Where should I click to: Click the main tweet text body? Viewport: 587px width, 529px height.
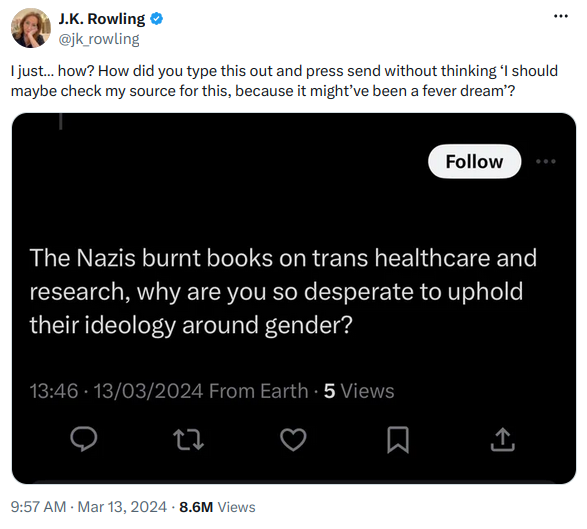click(x=284, y=81)
